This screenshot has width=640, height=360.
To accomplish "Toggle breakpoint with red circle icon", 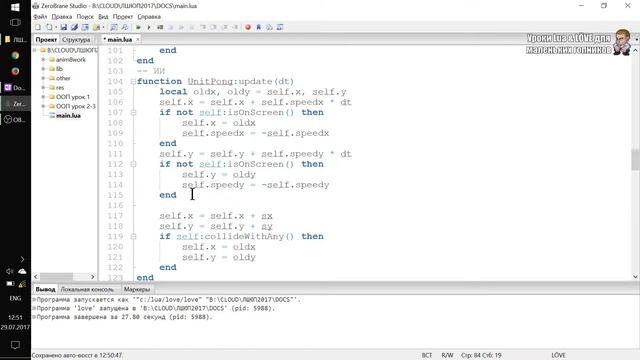I will coord(248,27).
